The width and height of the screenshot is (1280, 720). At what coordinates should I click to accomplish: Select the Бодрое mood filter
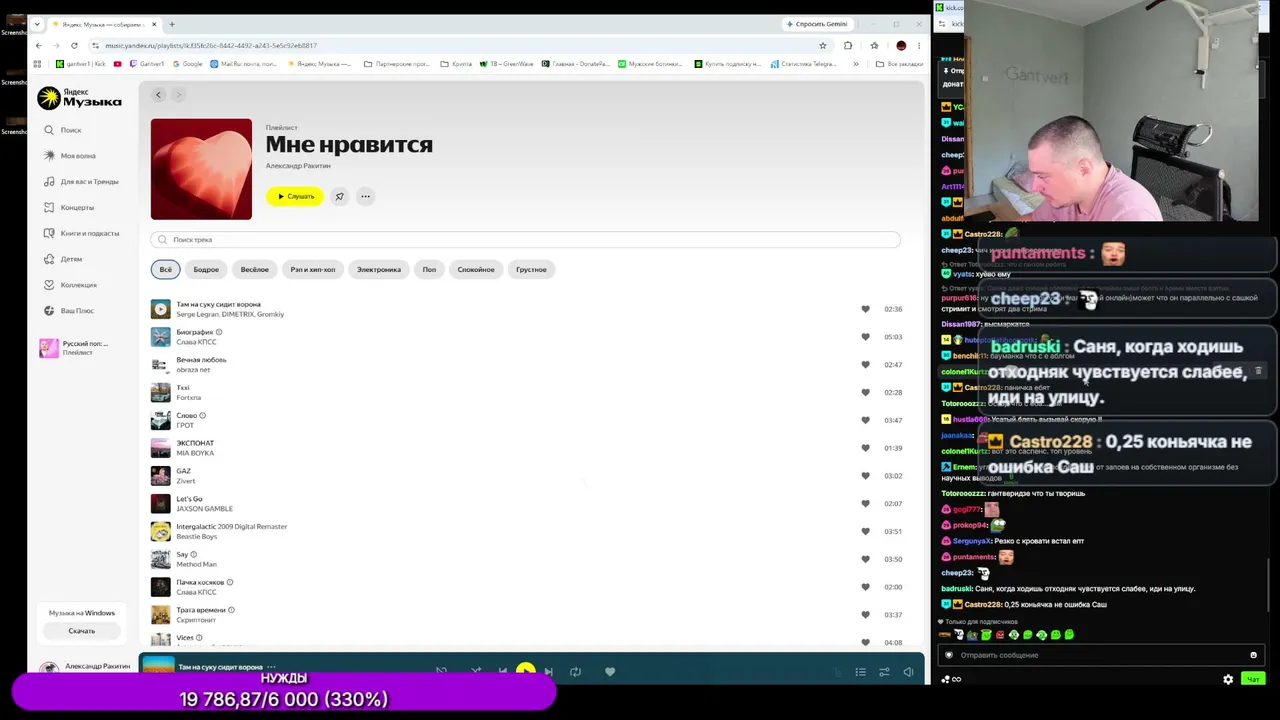click(206, 269)
